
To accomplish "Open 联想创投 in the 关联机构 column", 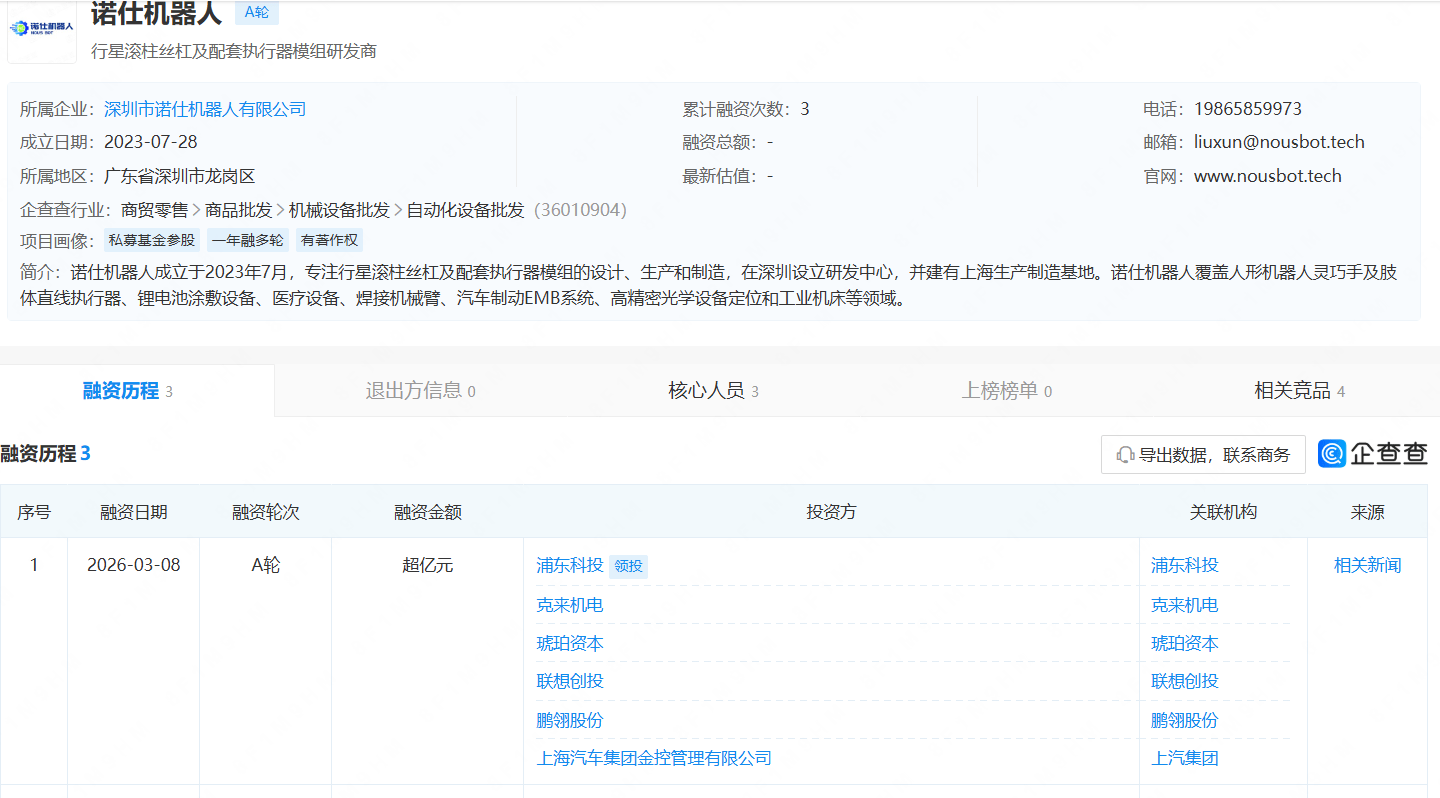I will click(x=1185, y=681).
